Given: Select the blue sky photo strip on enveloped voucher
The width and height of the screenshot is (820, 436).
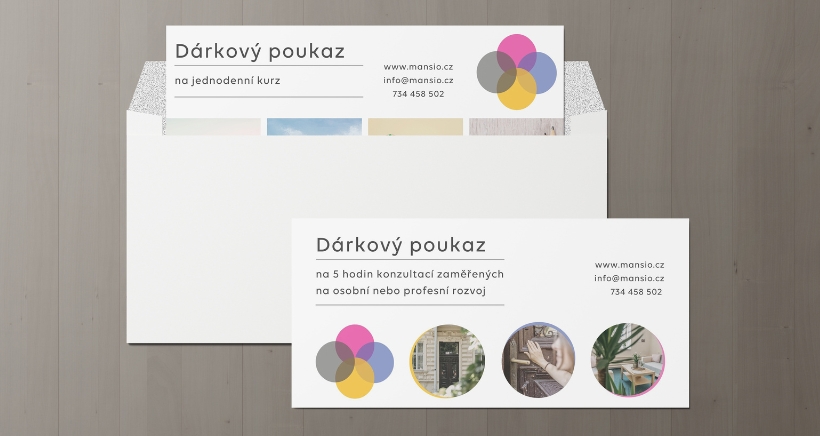Looking at the screenshot, I should coord(314,127).
